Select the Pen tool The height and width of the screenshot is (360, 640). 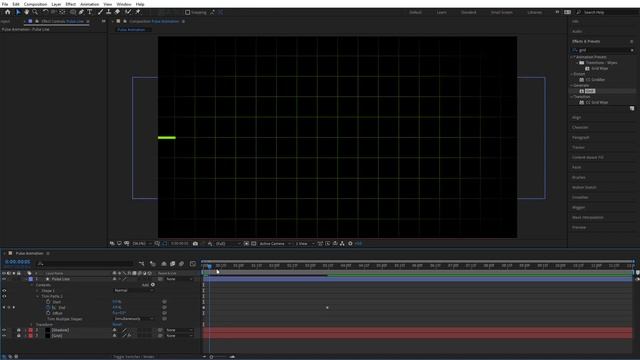pyautogui.click(x=81, y=12)
